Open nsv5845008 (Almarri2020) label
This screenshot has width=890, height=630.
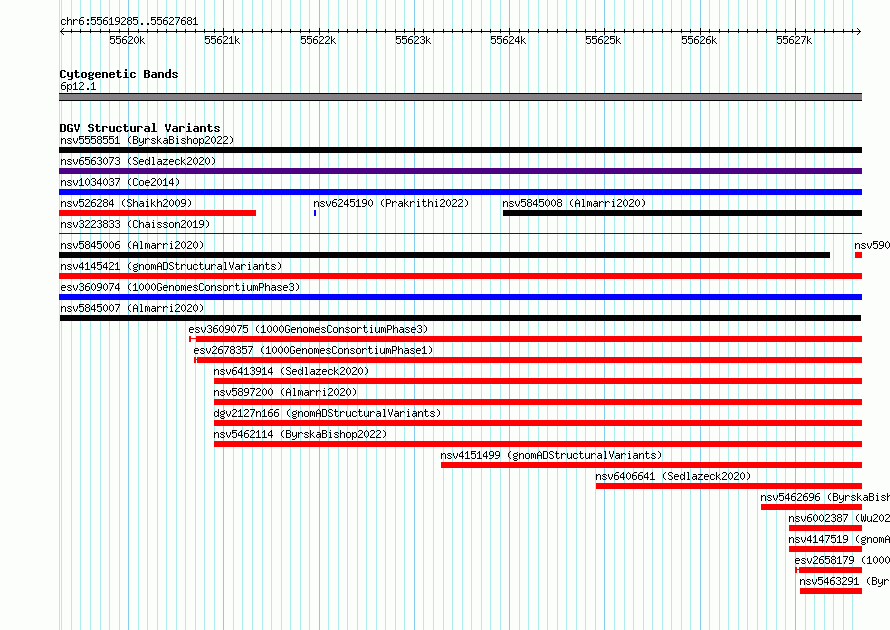[x=574, y=203]
